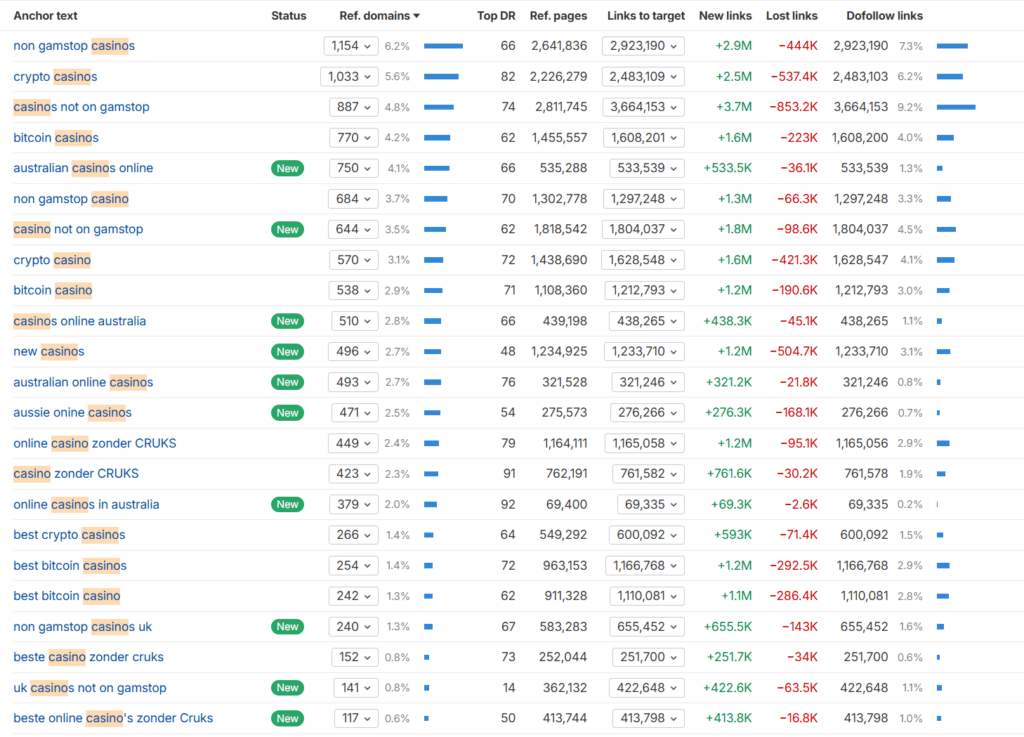The height and width of the screenshot is (737, 1024).
Task: Open 'online casino zonder CRUKS' anchor
Action: click(x=95, y=443)
